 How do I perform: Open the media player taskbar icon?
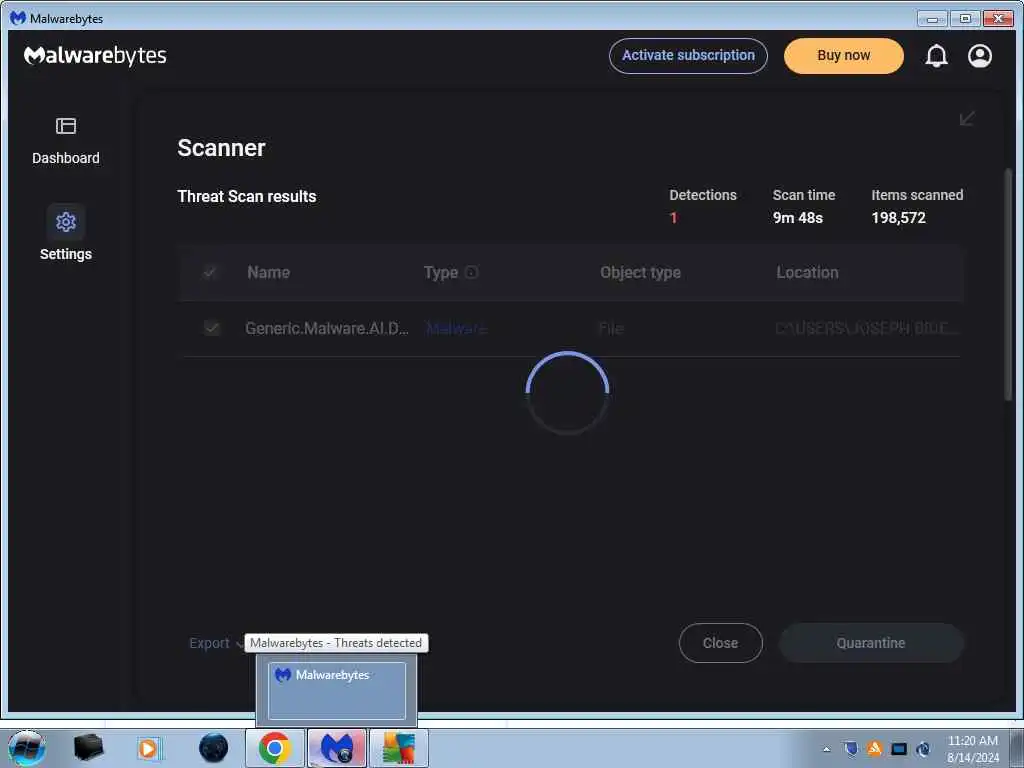148,748
